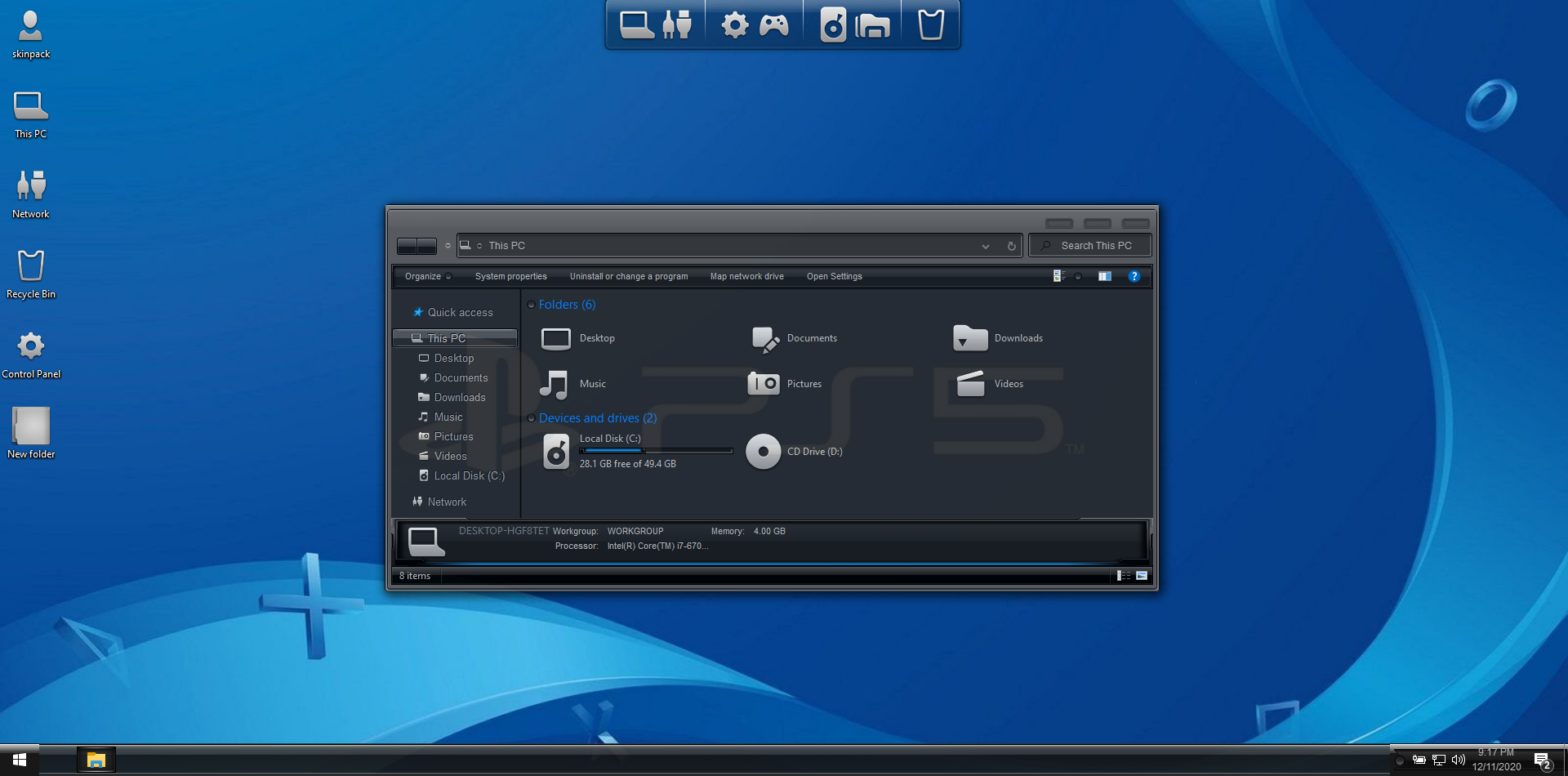This screenshot has width=1568, height=776.
Task: Click the refresh icon in address bar
Action: click(x=1011, y=246)
